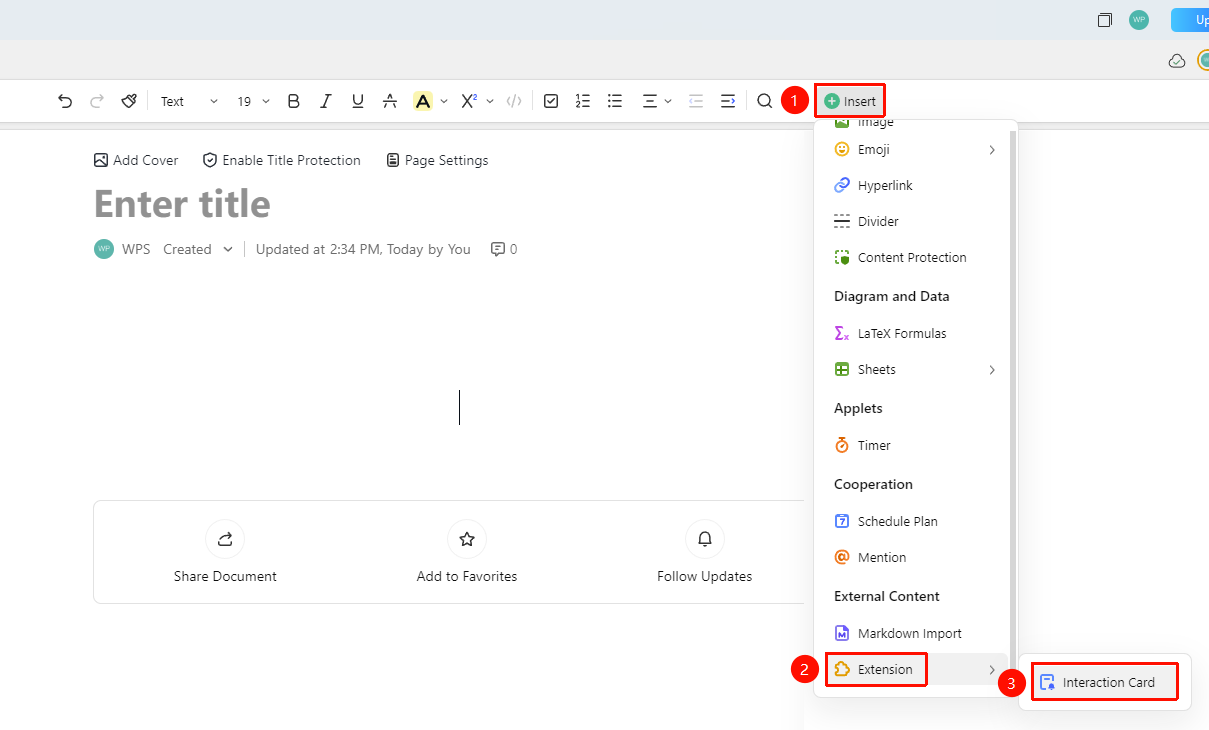Click Enable Title Protection
Viewport: 1209px width, 730px height.
[281, 160]
